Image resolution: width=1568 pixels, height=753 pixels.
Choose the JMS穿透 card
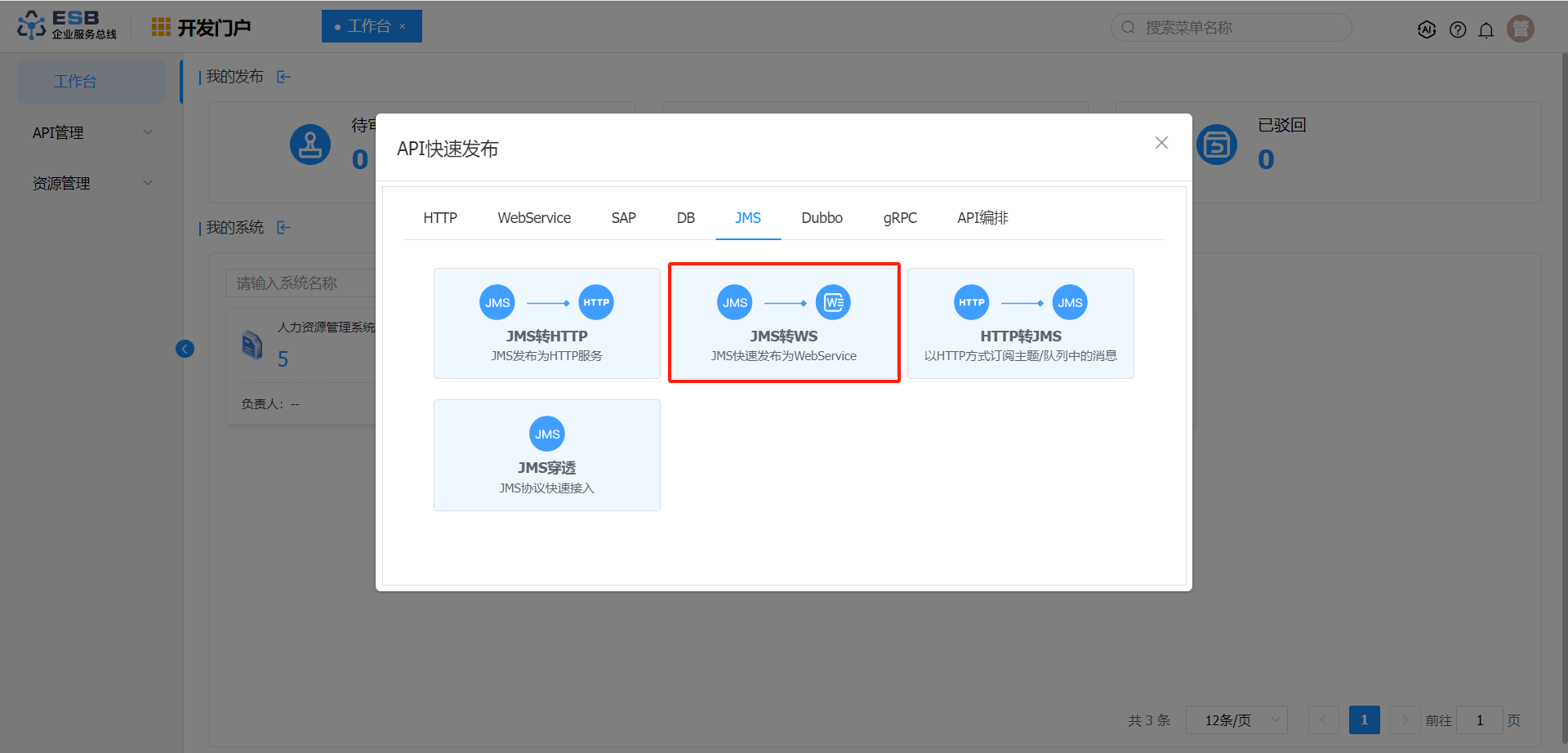pyautogui.click(x=547, y=455)
